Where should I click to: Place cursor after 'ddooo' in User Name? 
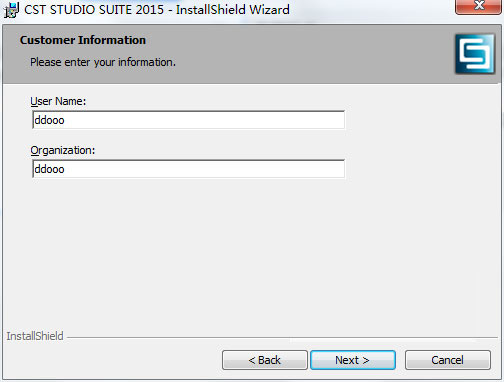tap(65, 120)
